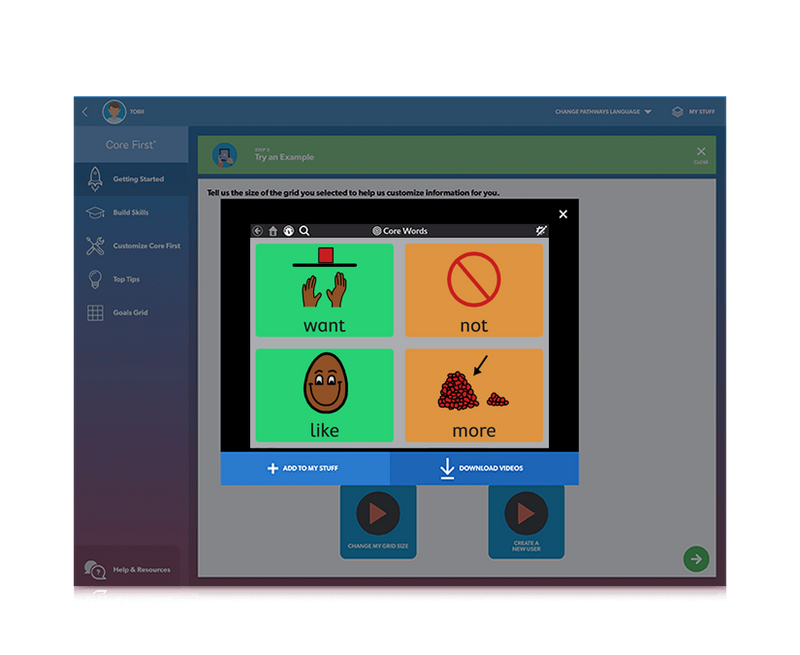Viewport: 800px width, 655px height.
Task: Click the back arrow in the top header
Action: pyautogui.click(x=85, y=112)
